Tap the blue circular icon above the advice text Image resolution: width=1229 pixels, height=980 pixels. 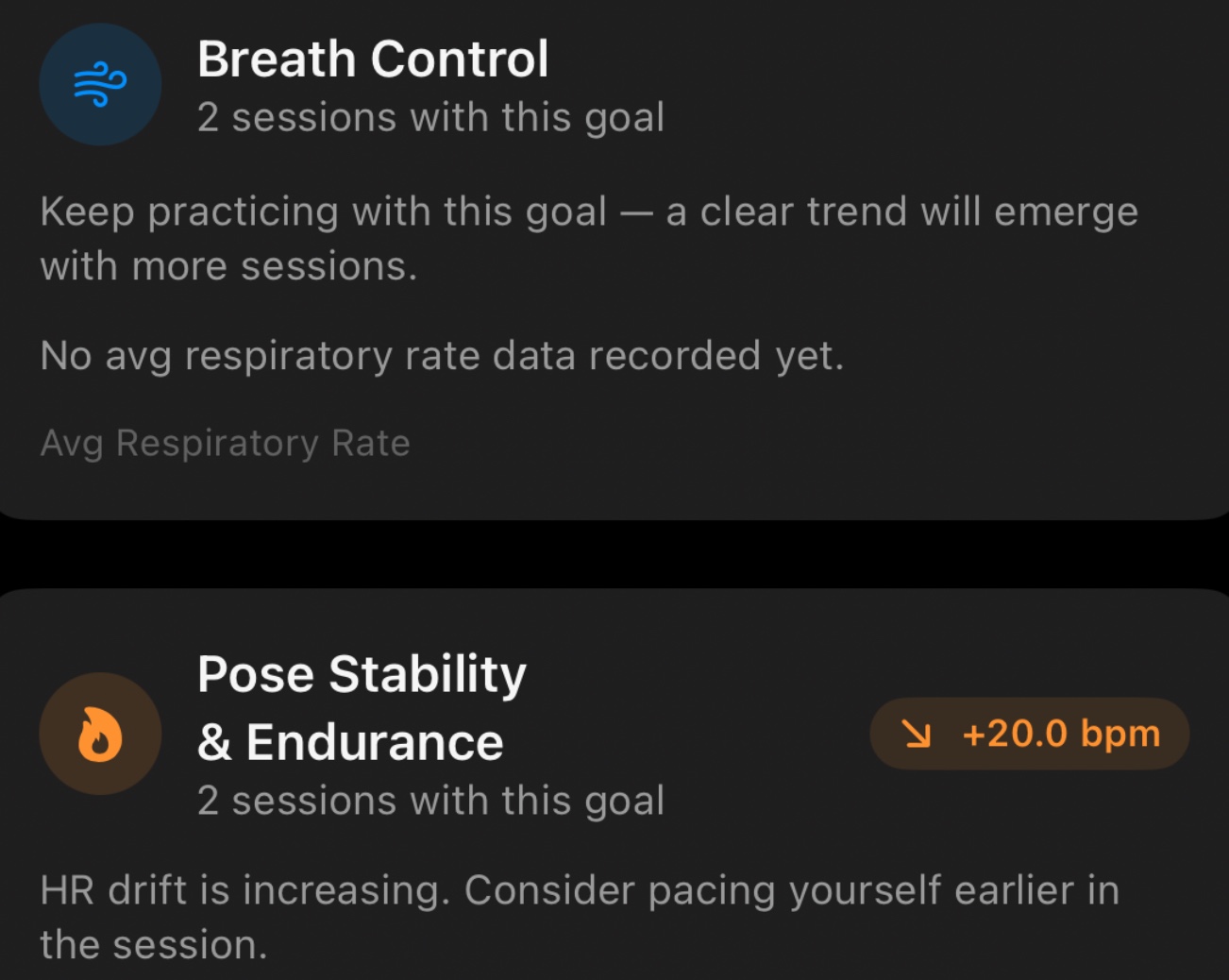100,84
